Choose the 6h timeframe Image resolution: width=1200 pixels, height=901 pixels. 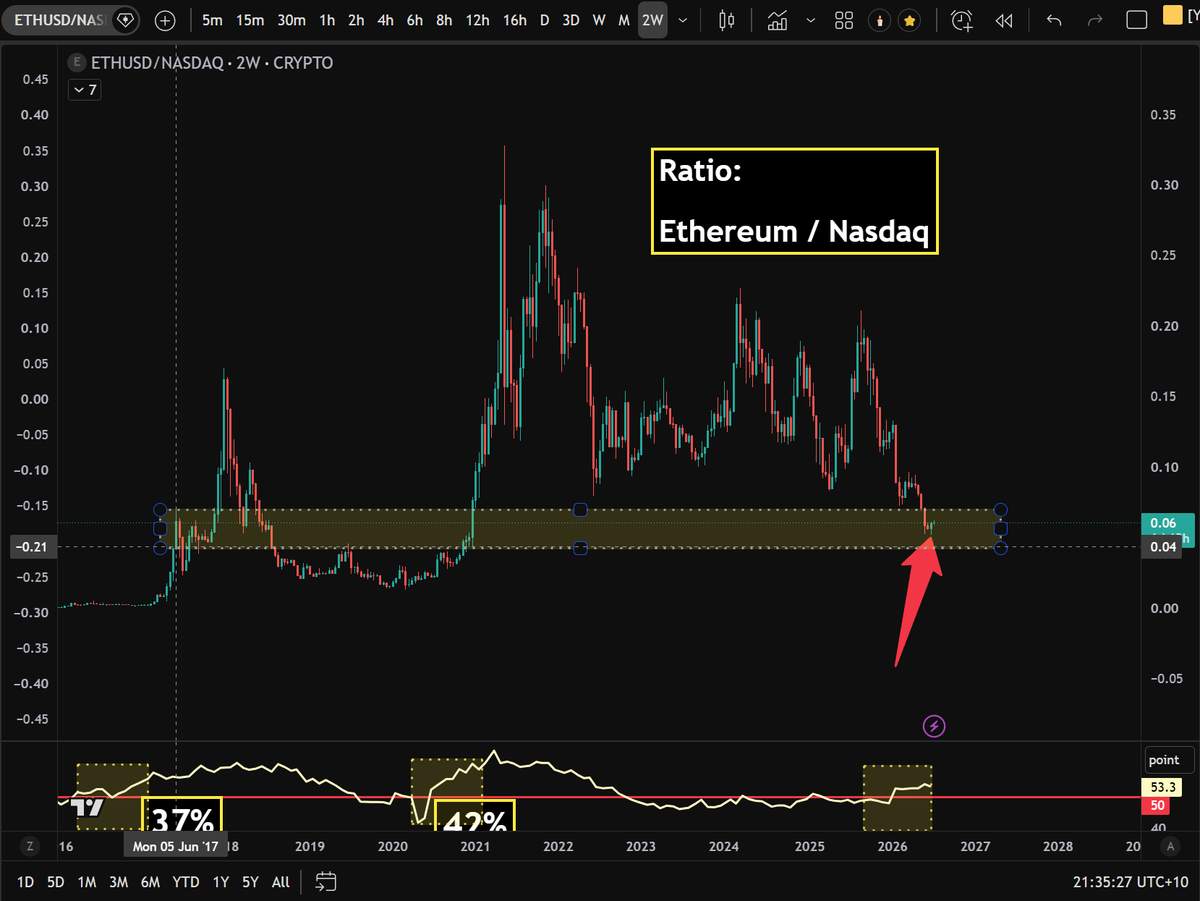point(415,20)
